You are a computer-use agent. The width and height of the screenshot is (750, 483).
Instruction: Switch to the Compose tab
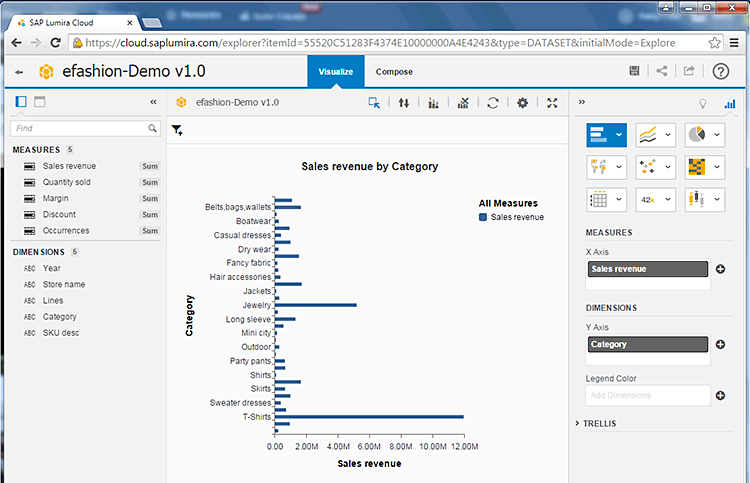(394, 72)
